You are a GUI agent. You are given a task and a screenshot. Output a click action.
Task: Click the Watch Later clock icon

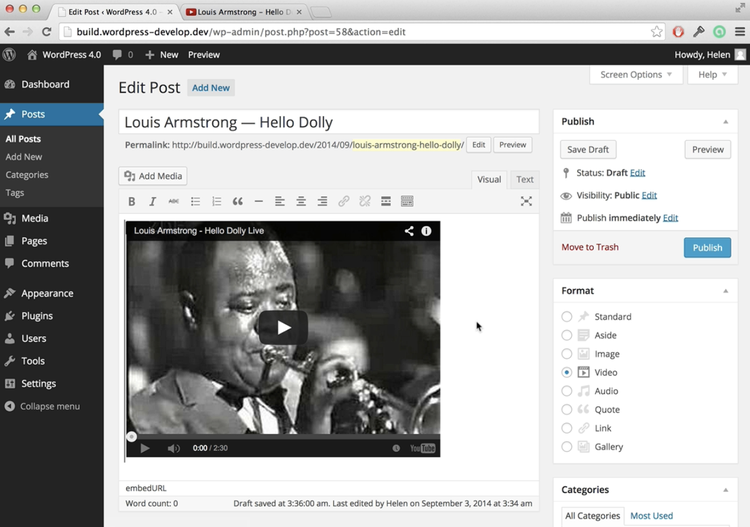point(396,448)
